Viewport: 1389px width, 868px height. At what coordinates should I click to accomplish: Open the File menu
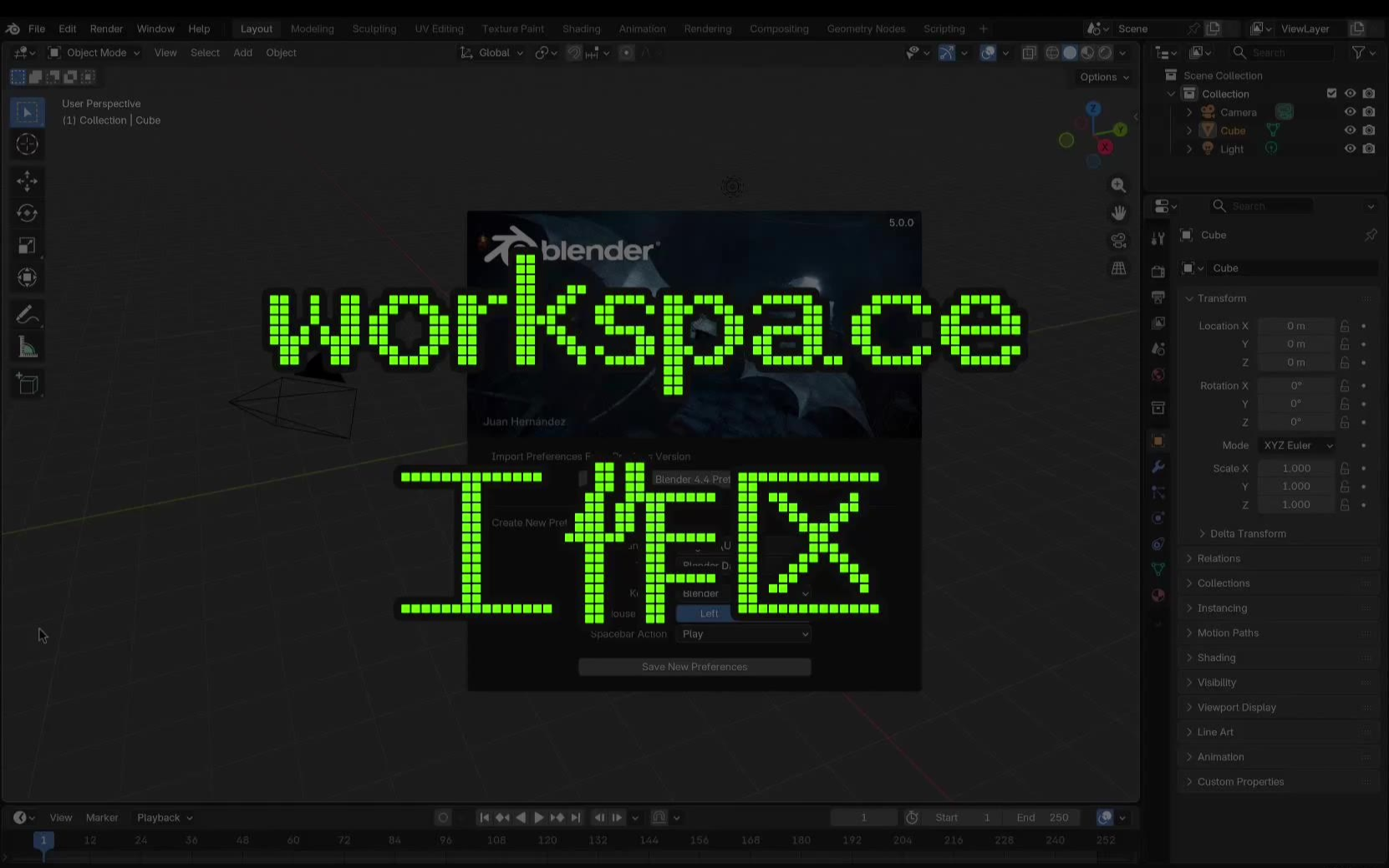pyautogui.click(x=37, y=28)
